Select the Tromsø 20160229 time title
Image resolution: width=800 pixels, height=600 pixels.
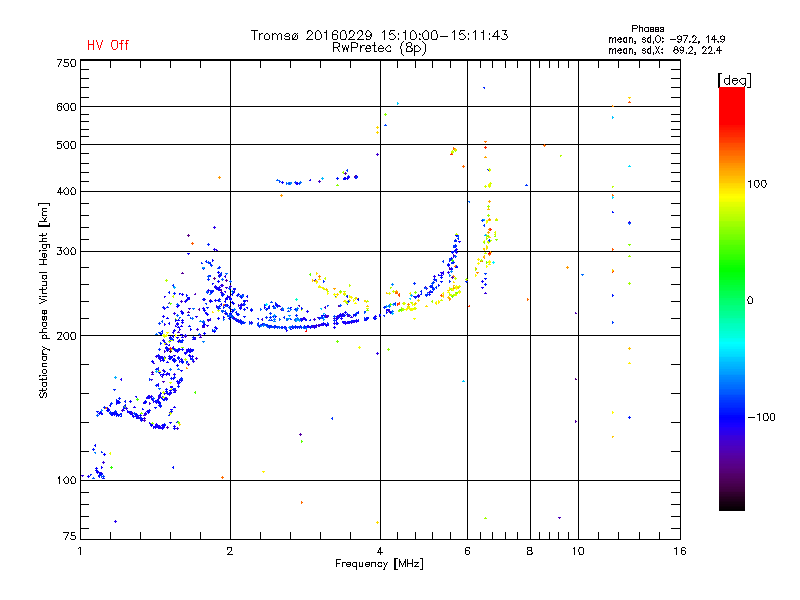click(379, 35)
